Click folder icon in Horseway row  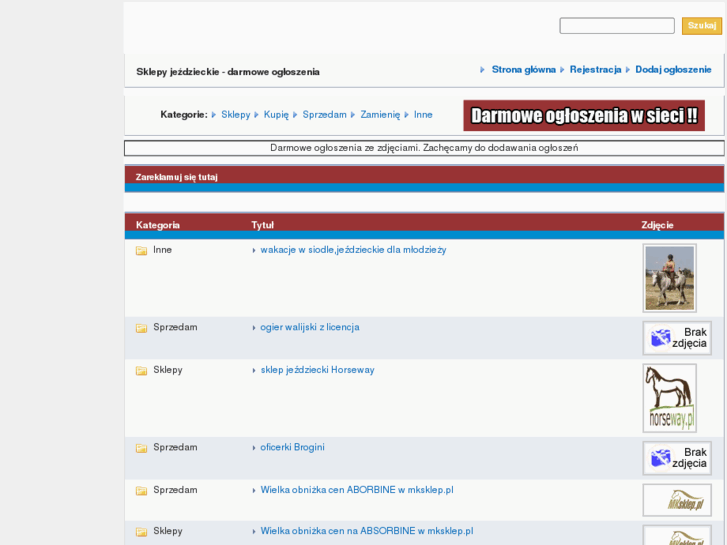[x=141, y=371]
